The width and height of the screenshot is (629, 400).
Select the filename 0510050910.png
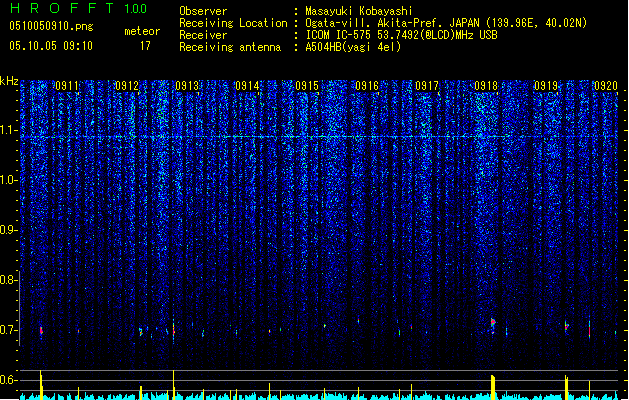(51, 26)
